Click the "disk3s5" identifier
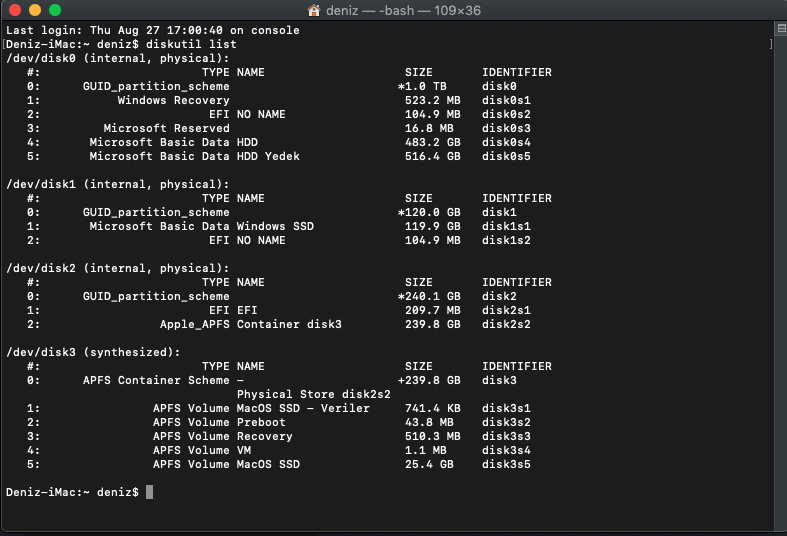Screen dimensions: 787x536 (506, 464)
